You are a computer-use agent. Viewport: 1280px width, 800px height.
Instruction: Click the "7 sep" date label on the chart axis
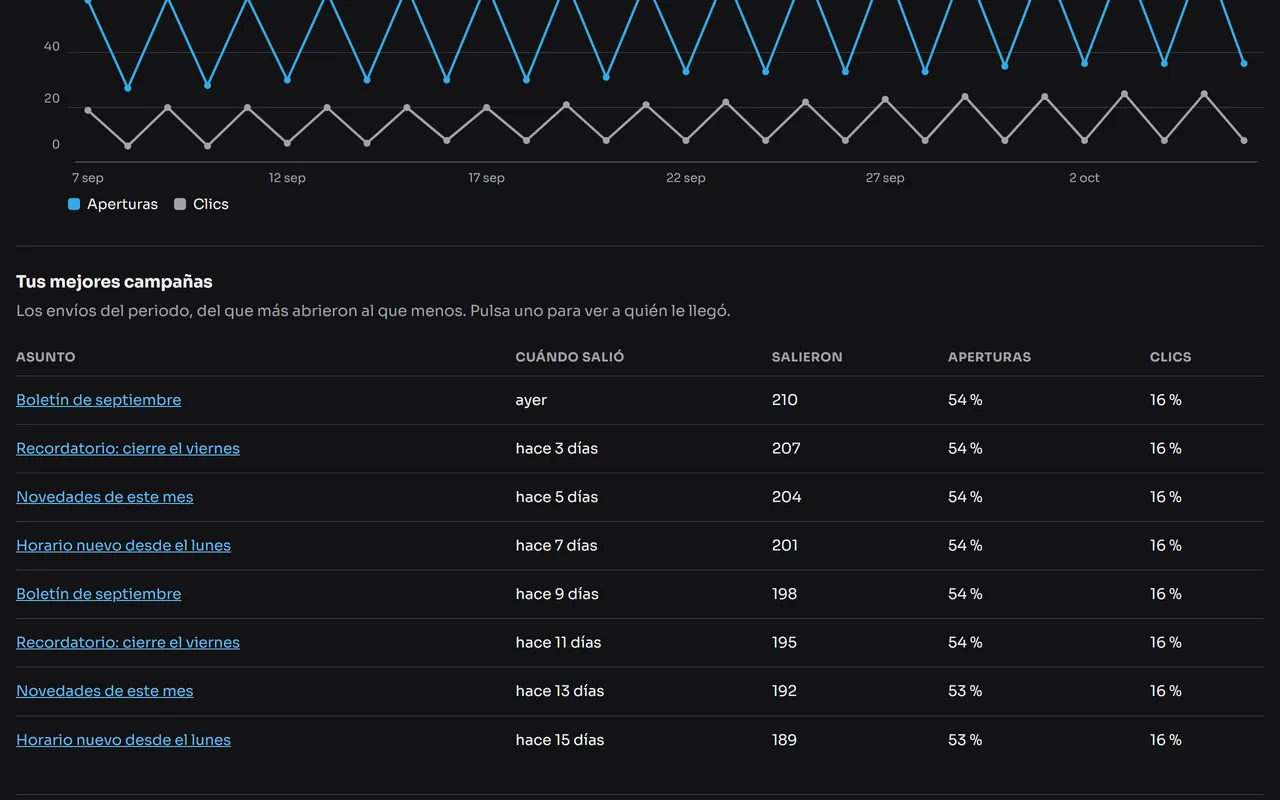tap(88, 178)
